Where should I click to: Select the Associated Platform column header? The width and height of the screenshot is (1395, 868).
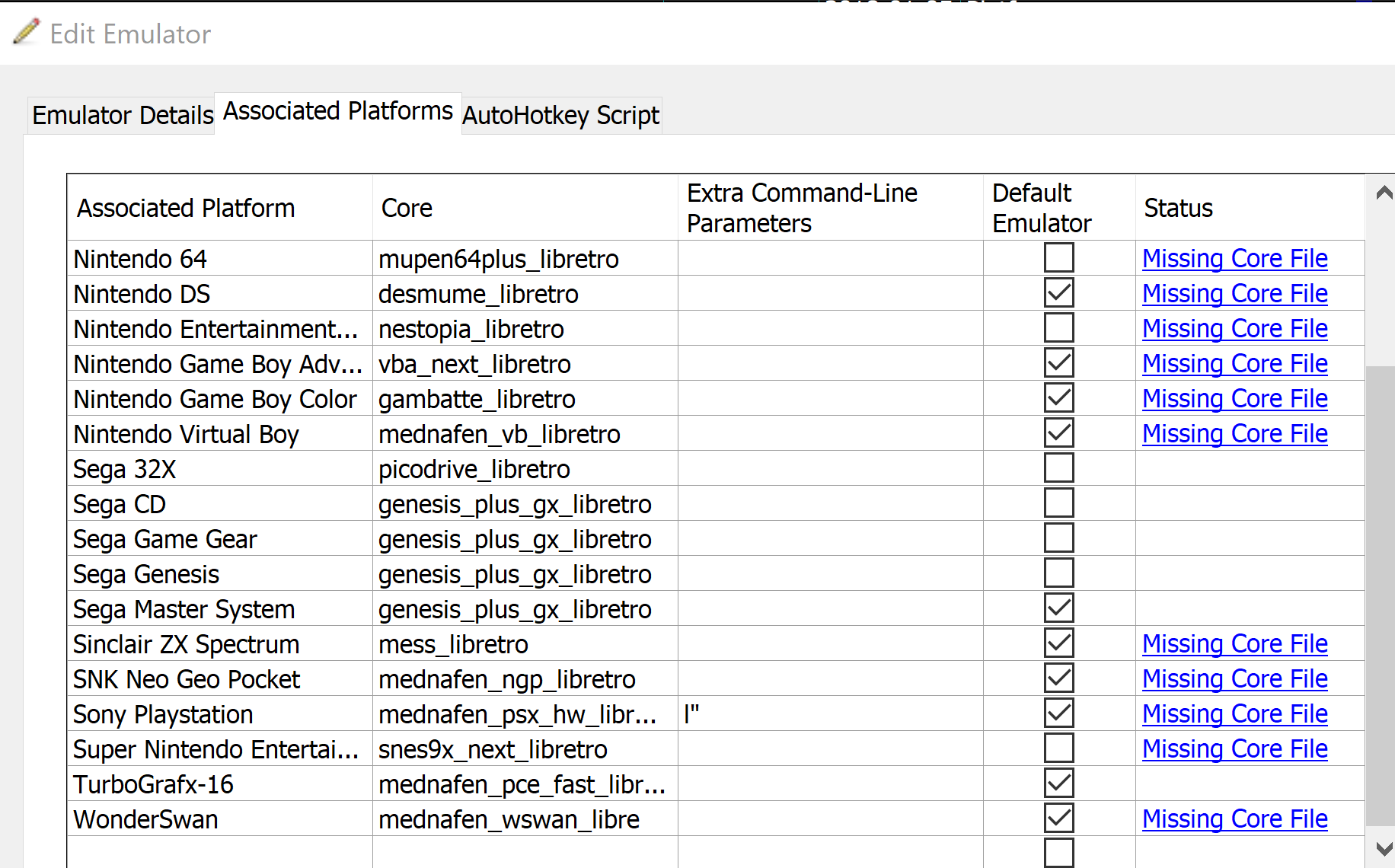tap(220, 208)
